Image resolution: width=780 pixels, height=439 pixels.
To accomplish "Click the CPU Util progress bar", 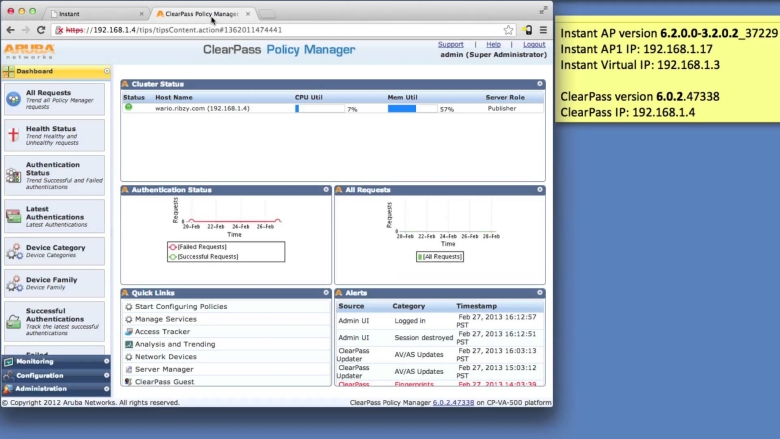I will (319, 108).
